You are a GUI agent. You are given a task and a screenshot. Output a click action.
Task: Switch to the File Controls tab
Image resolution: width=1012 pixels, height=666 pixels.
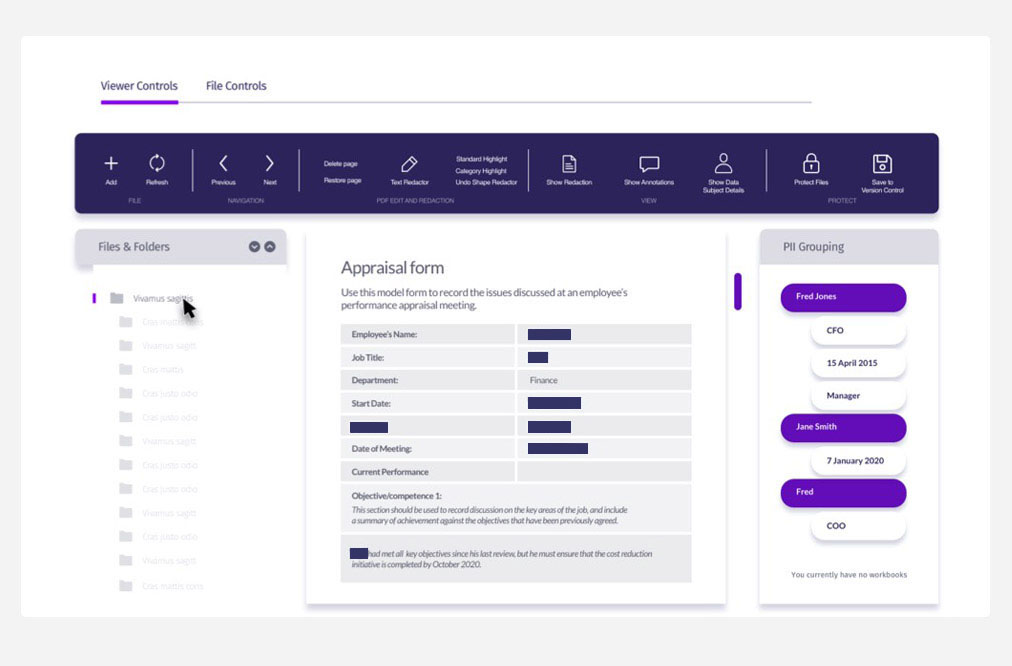[236, 86]
